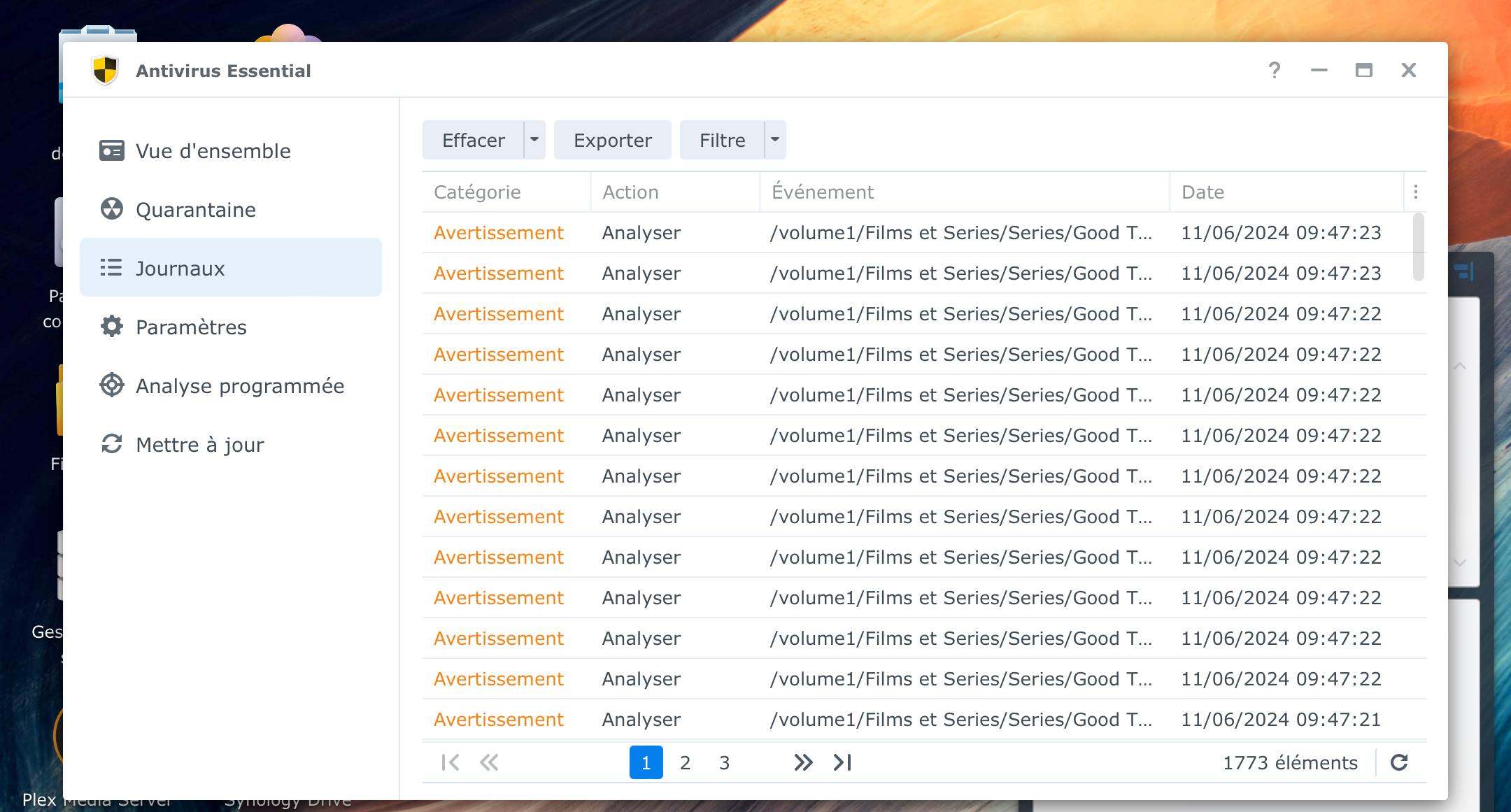Screen dimensions: 1511x812
Task: Open the column options three-dot menu
Action: (x=1415, y=192)
